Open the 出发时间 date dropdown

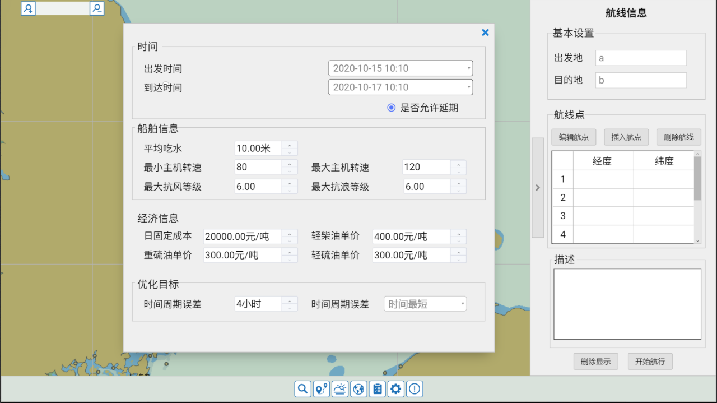(468, 68)
